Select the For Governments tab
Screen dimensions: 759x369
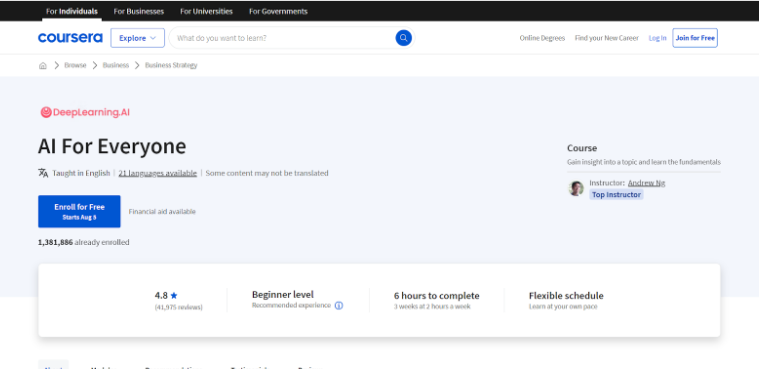(x=278, y=11)
